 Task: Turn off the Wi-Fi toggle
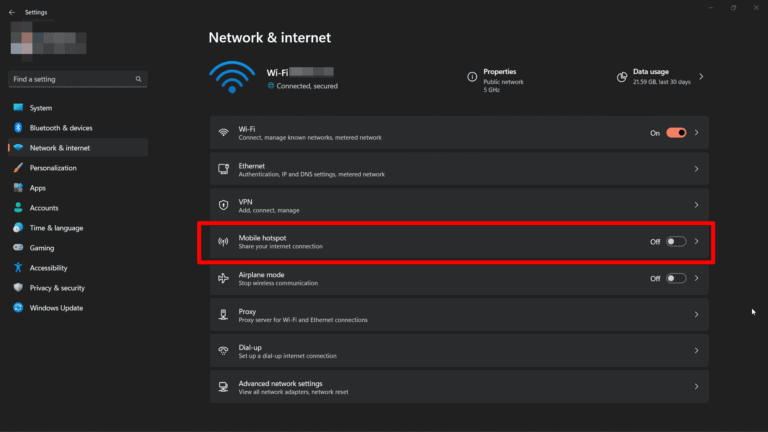tap(676, 132)
